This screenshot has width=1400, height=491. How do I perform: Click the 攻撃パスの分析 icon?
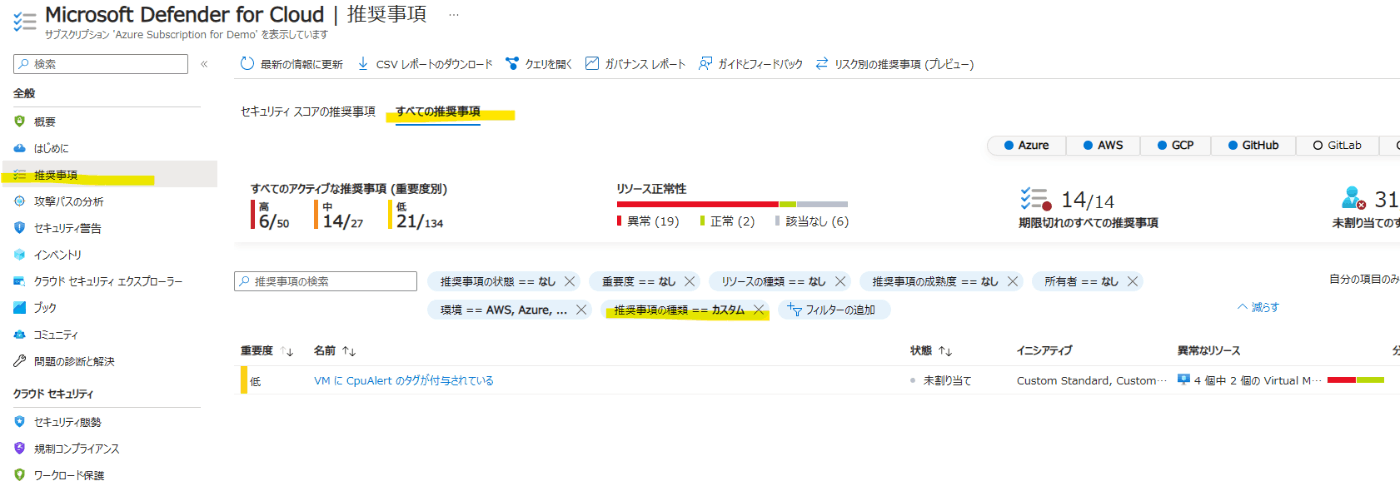tap(20, 201)
